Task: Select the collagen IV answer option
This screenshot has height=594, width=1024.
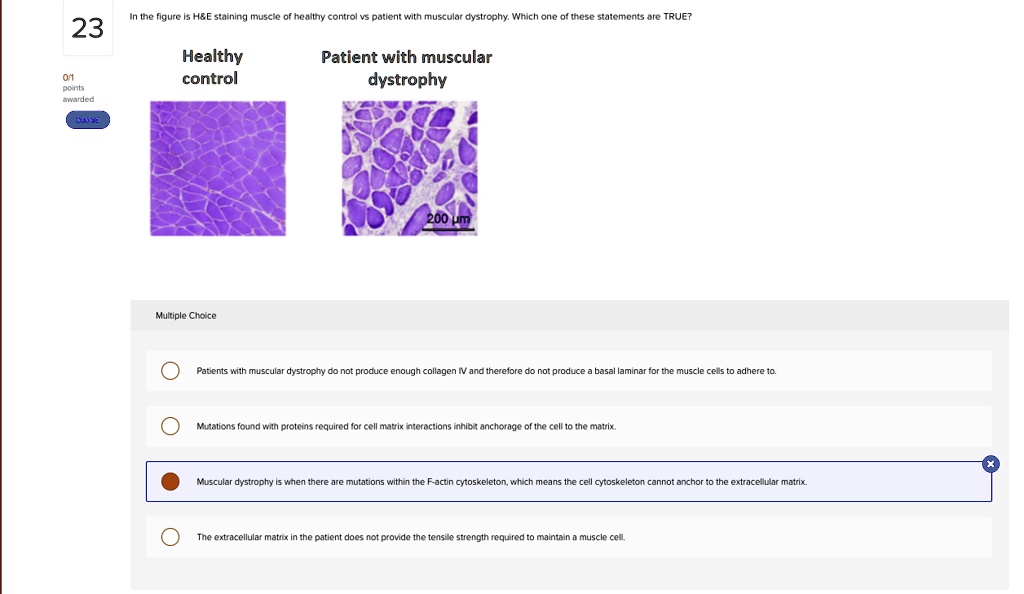Action: point(170,369)
